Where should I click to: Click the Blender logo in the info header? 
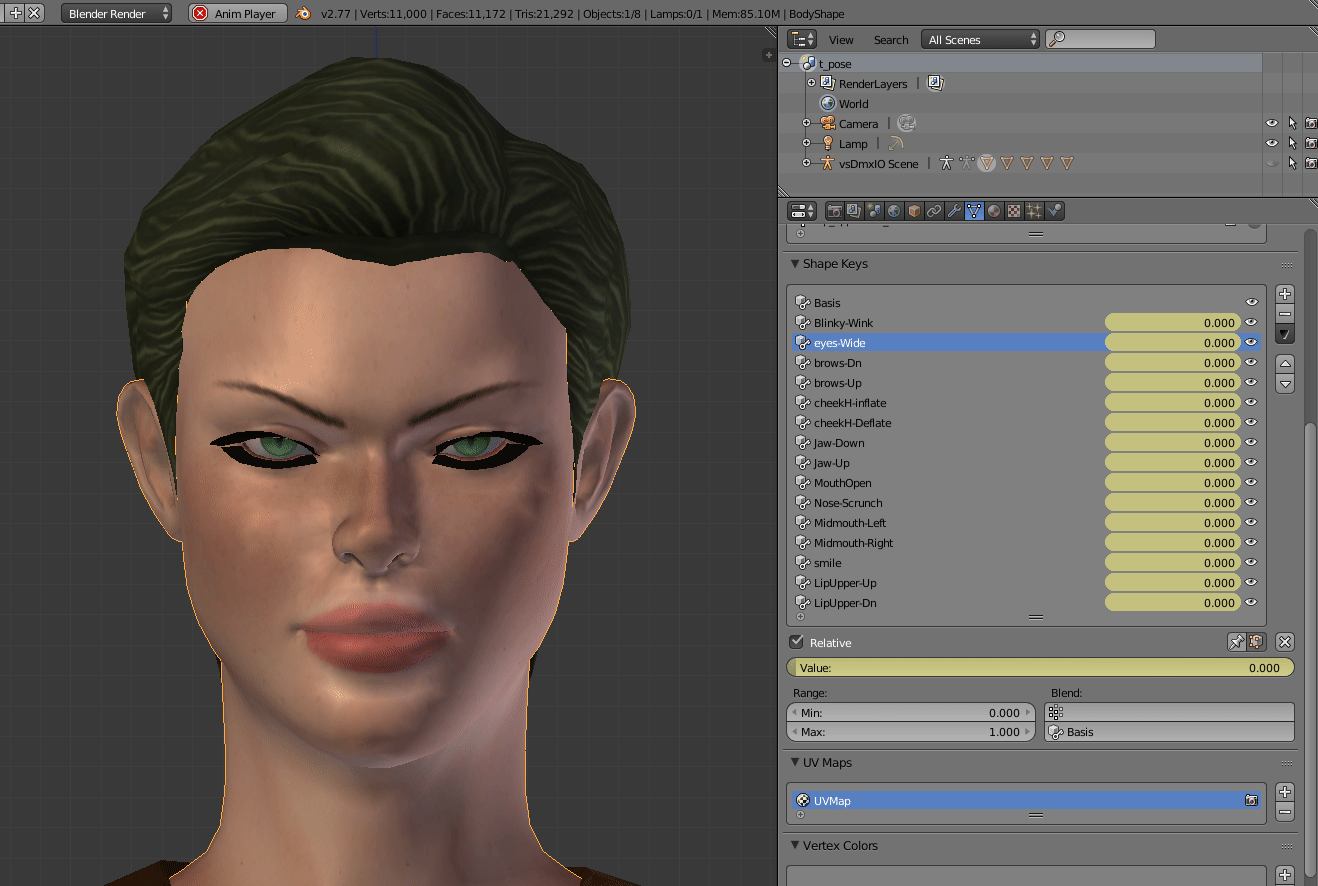point(304,14)
